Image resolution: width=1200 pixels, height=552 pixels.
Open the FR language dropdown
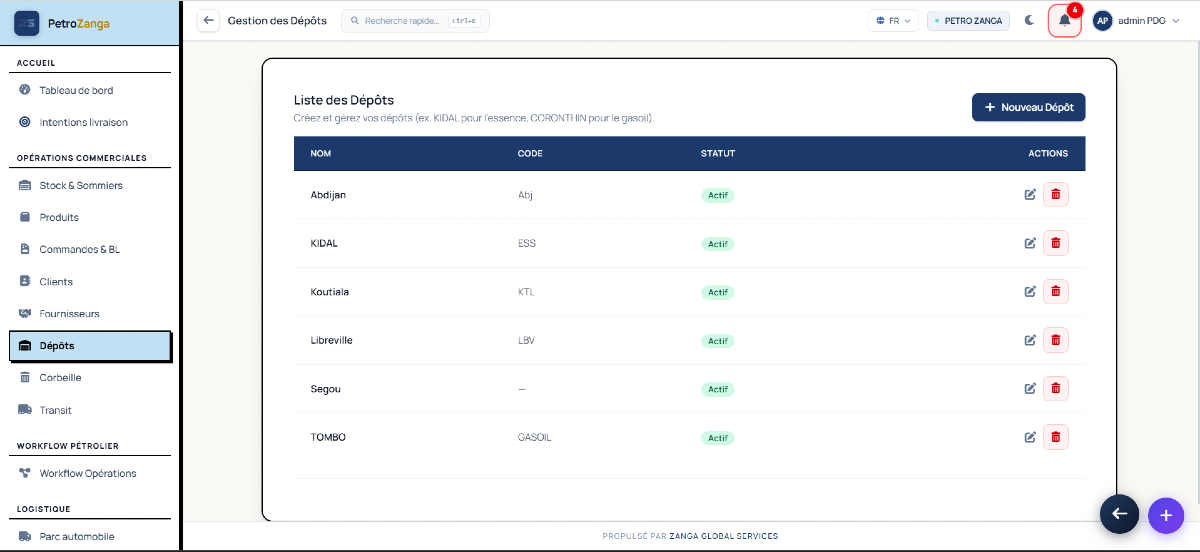[x=893, y=20]
